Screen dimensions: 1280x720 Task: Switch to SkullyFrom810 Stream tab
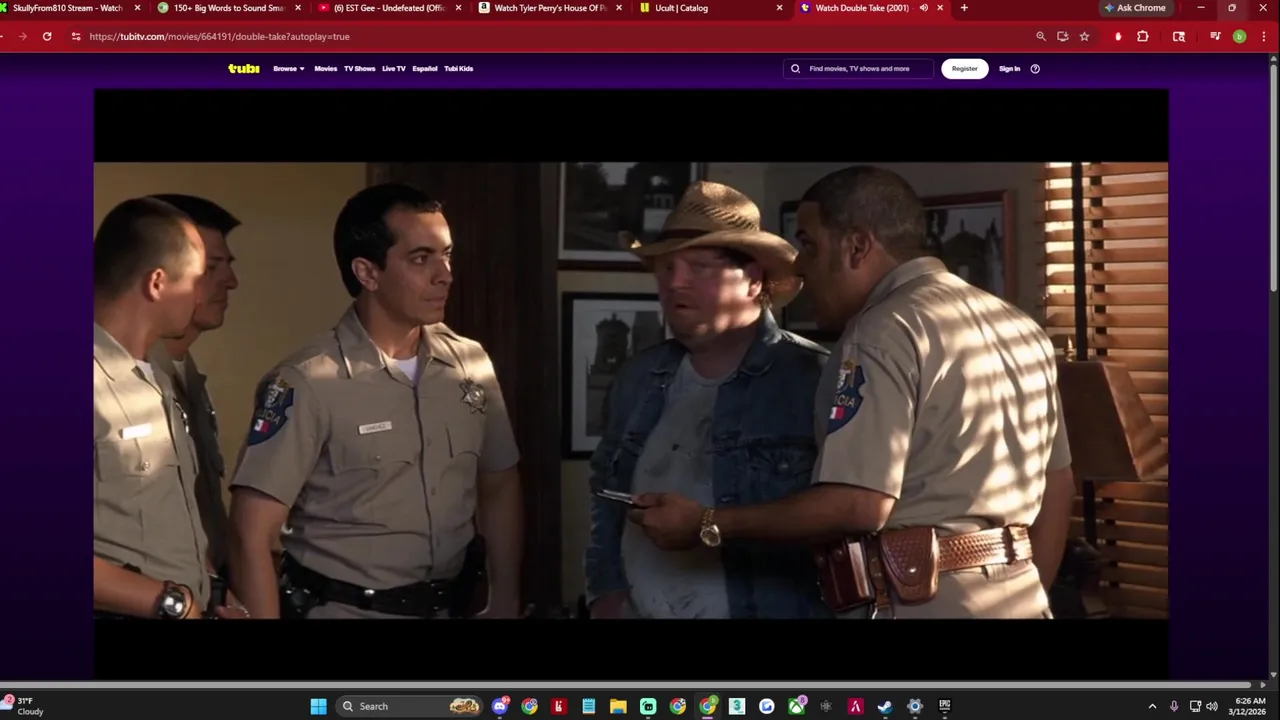point(66,8)
